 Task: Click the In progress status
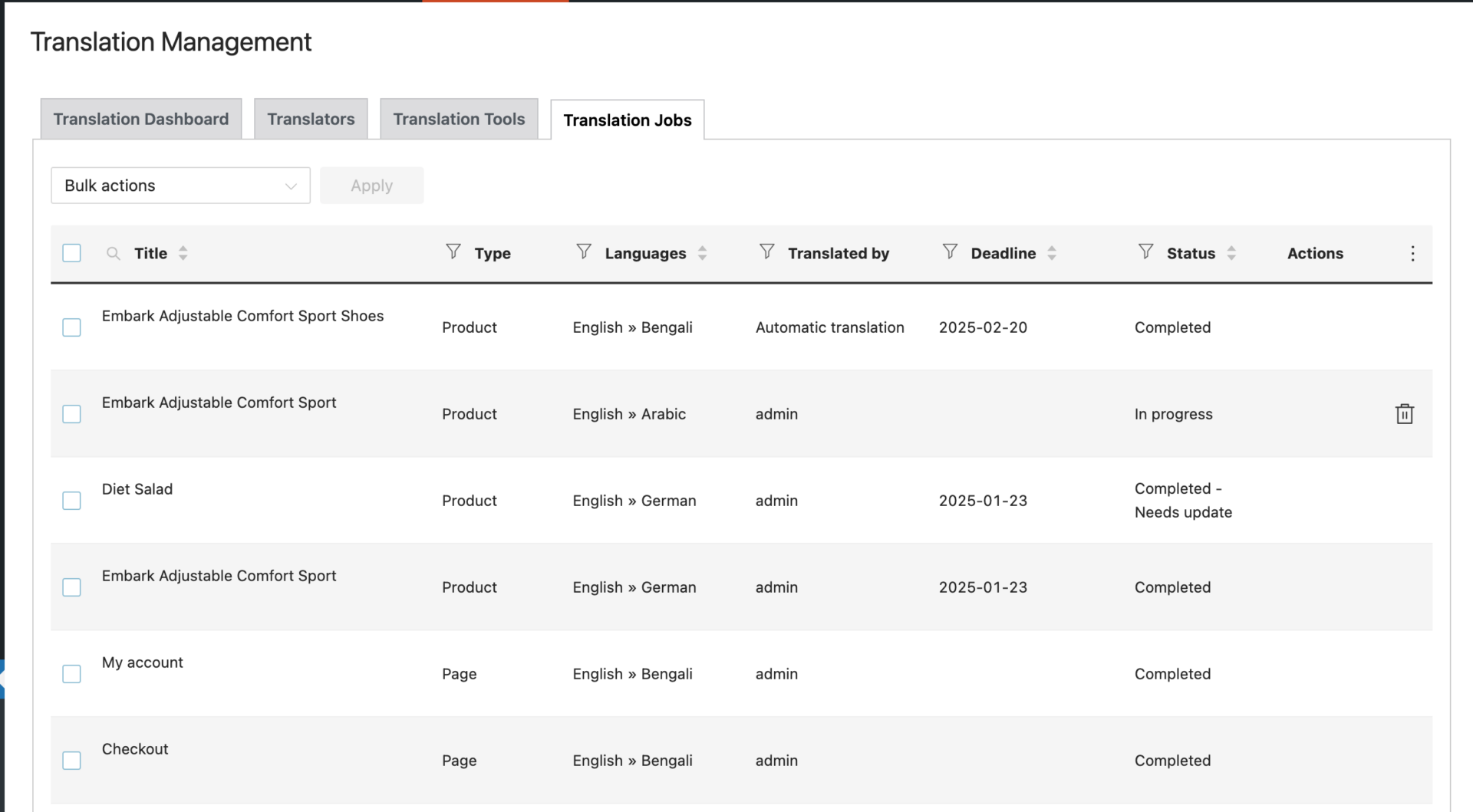pyautogui.click(x=1174, y=414)
